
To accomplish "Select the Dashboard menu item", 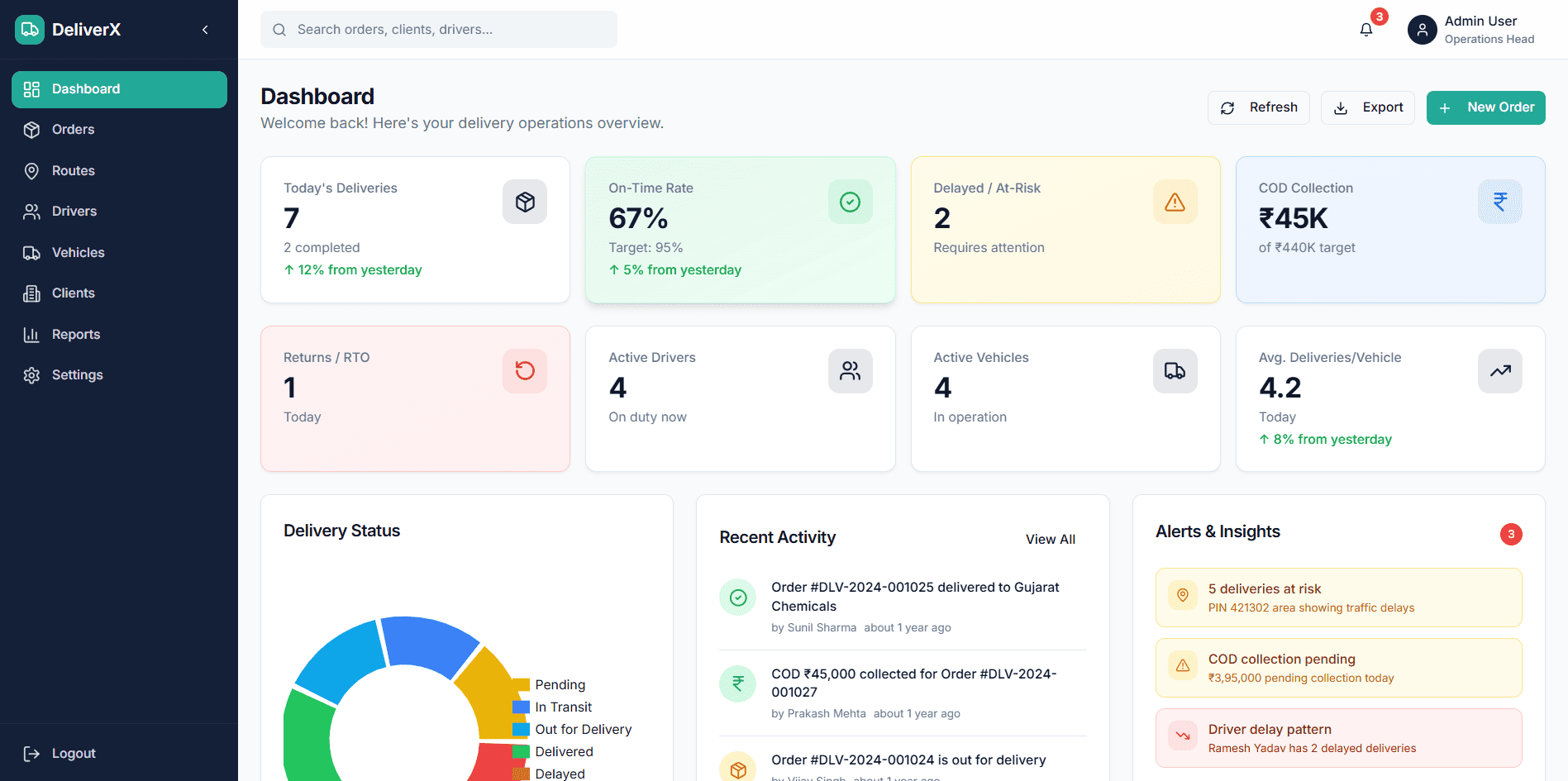I will (x=86, y=88).
